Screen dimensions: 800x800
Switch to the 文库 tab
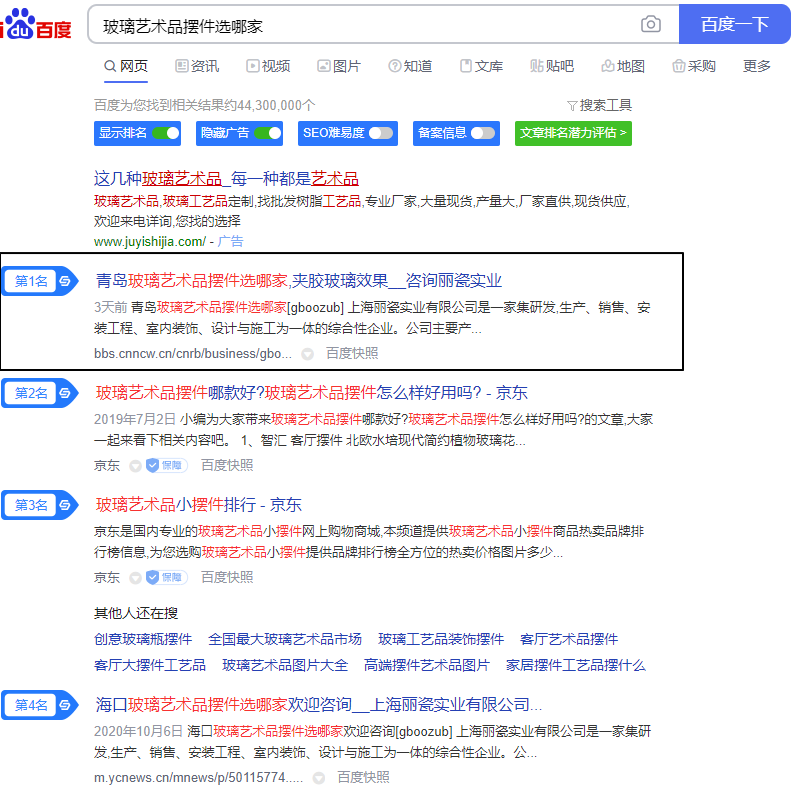click(x=481, y=66)
